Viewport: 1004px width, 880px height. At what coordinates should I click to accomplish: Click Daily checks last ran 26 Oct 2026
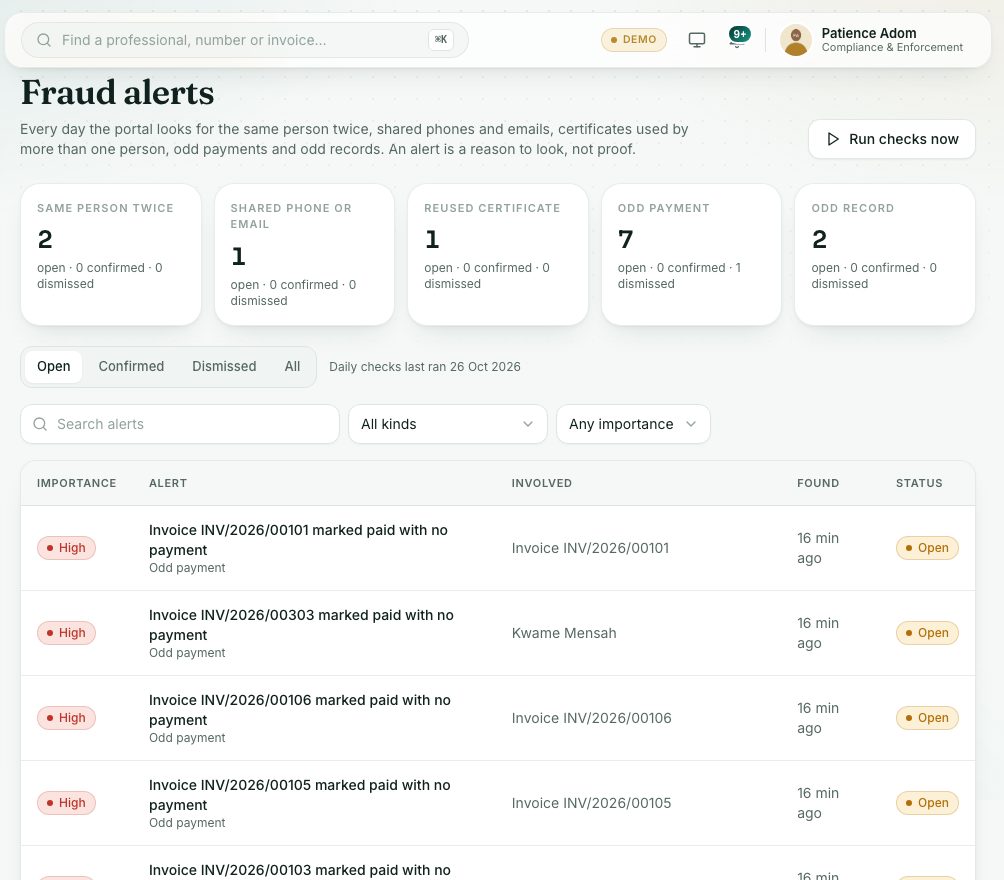(x=425, y=367)
